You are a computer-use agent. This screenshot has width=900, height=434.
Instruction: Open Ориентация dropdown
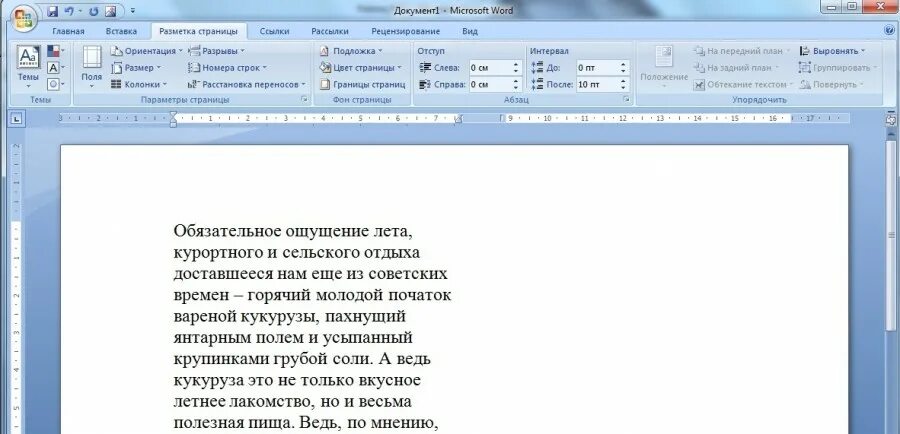pos(146,51)
